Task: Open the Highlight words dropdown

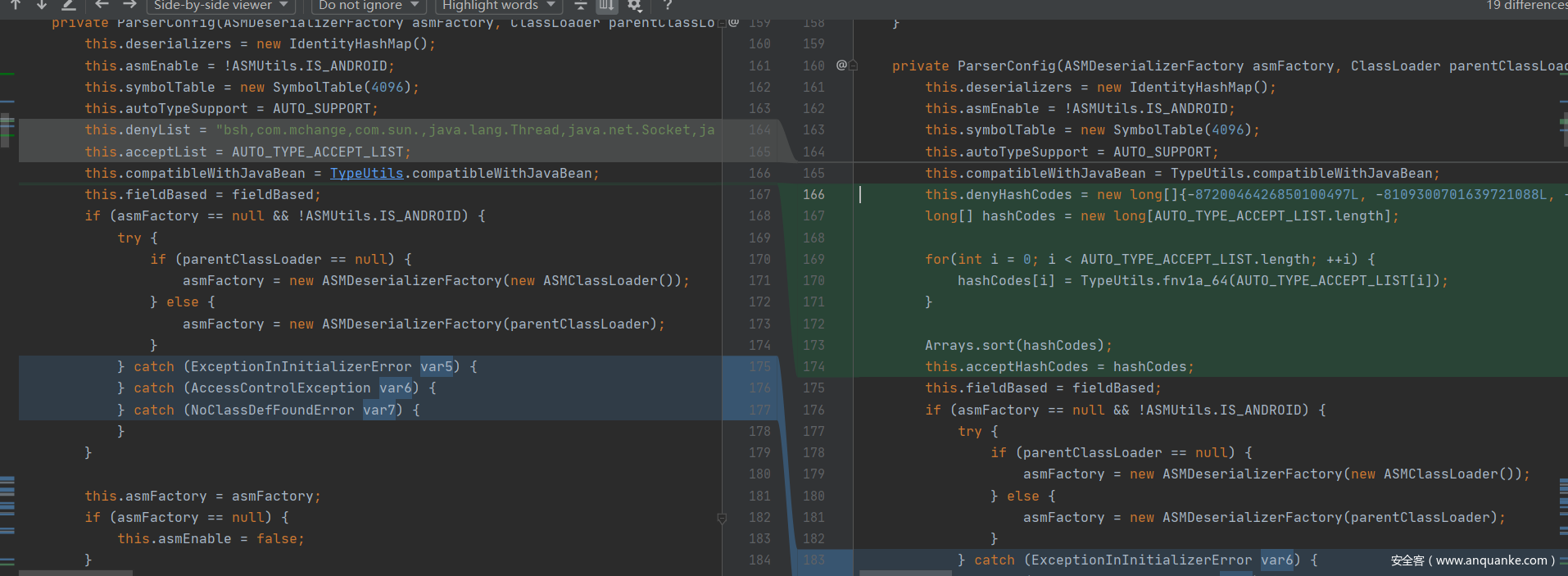Action: [498, 5]
